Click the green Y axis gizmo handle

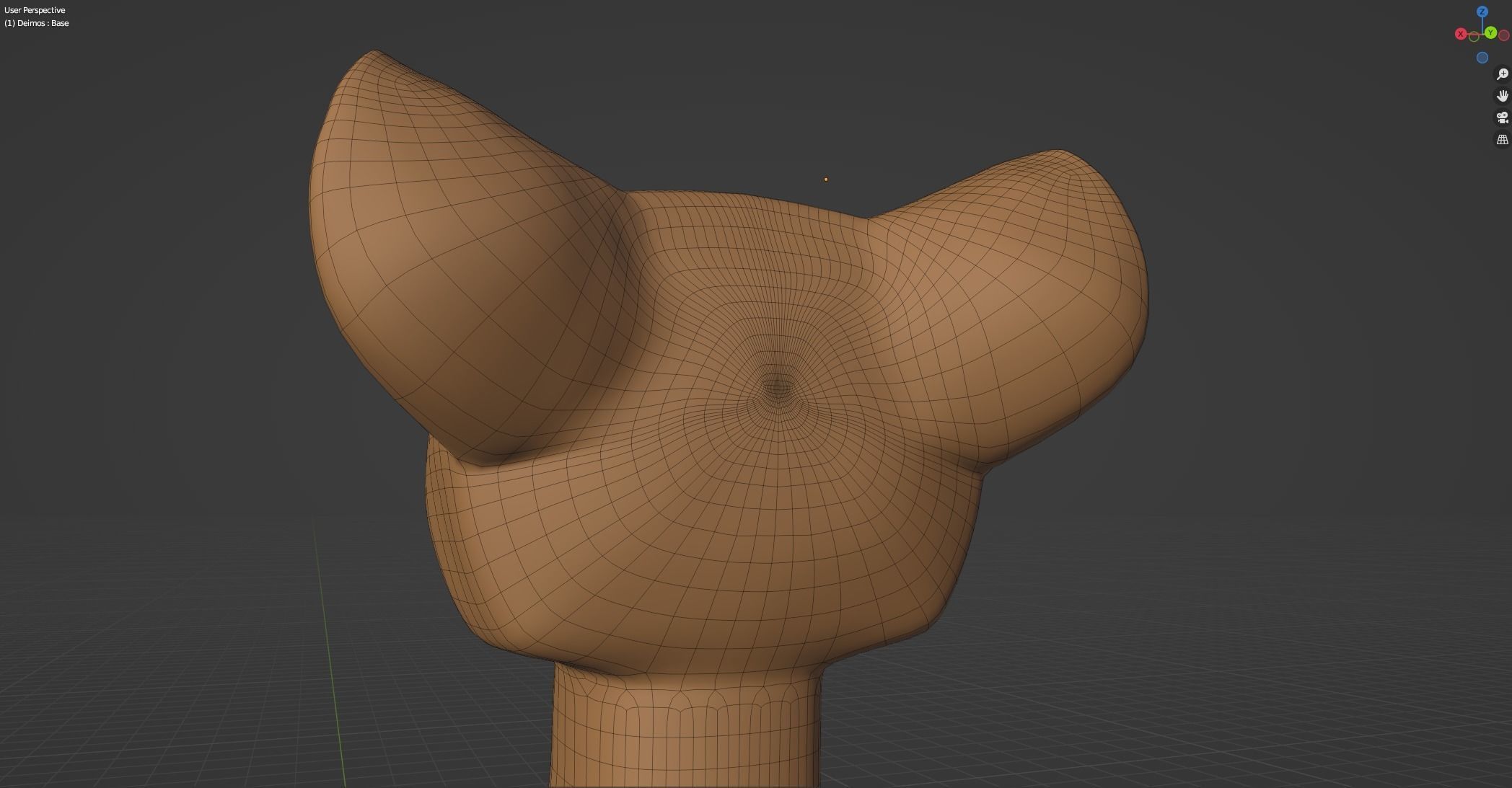click(x=1490, y=32)
